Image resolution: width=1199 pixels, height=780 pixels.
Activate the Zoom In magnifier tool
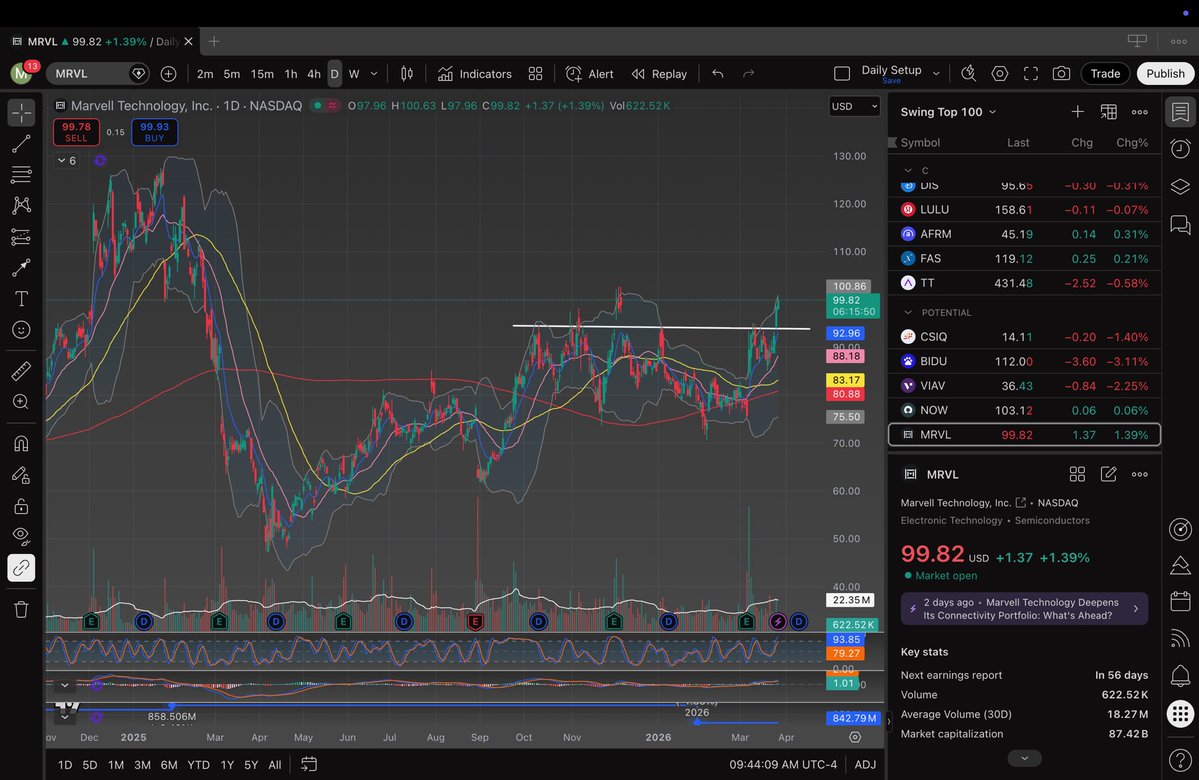pyautogui.click(x=21, y=401)
